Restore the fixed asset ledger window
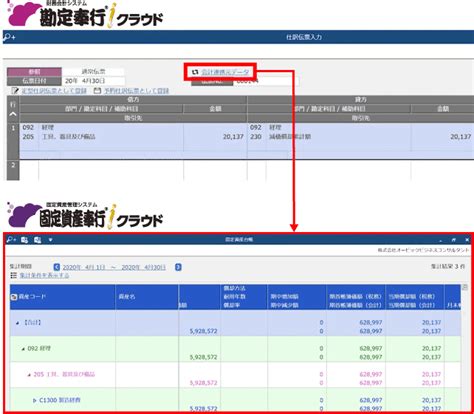Screen dimensions: 474x414 click(x=454, y=240)
